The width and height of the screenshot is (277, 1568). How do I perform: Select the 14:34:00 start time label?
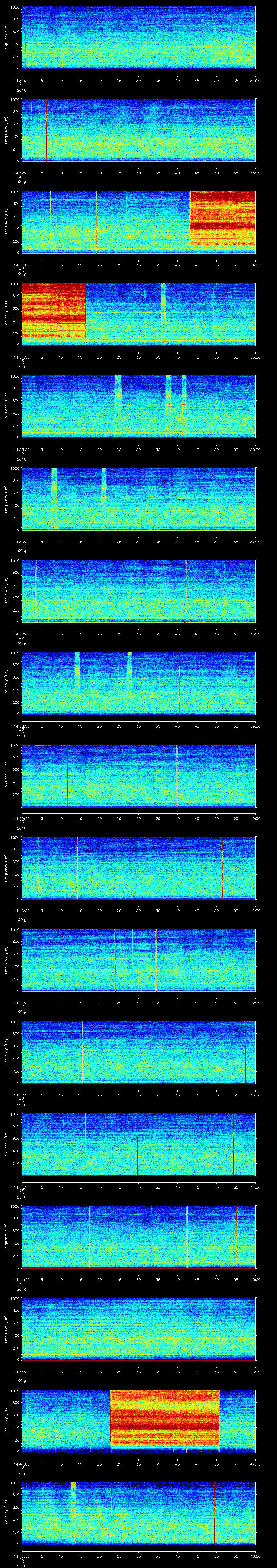point(21,357)
